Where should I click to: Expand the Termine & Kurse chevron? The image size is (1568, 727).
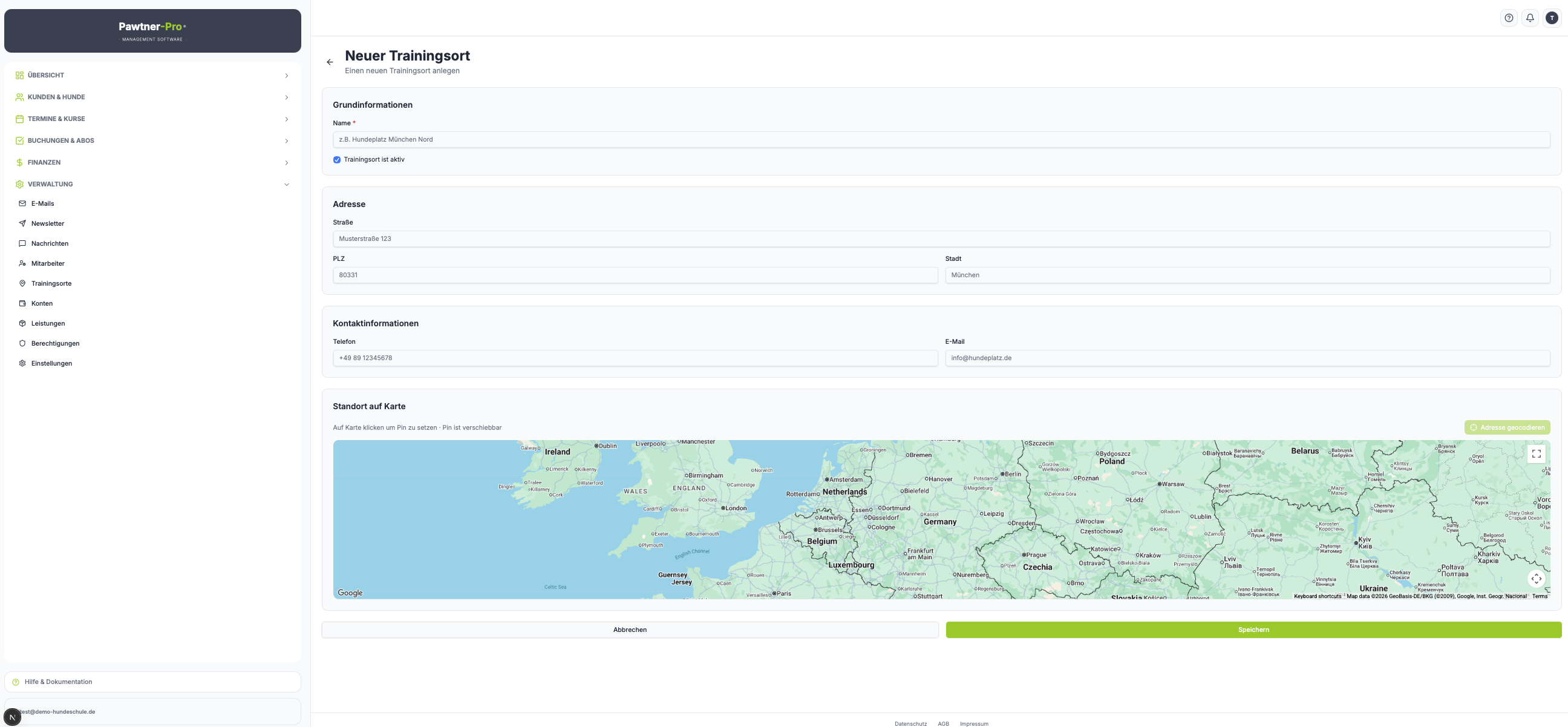coord(286,119)
